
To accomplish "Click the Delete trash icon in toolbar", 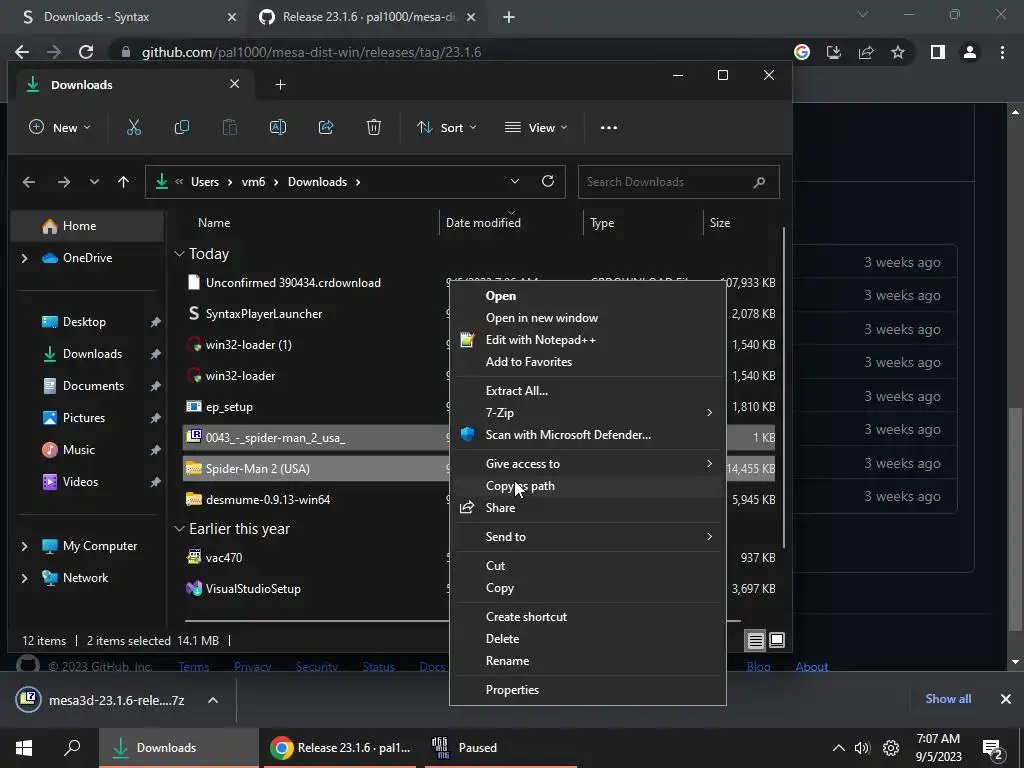I will click(374, 127).
